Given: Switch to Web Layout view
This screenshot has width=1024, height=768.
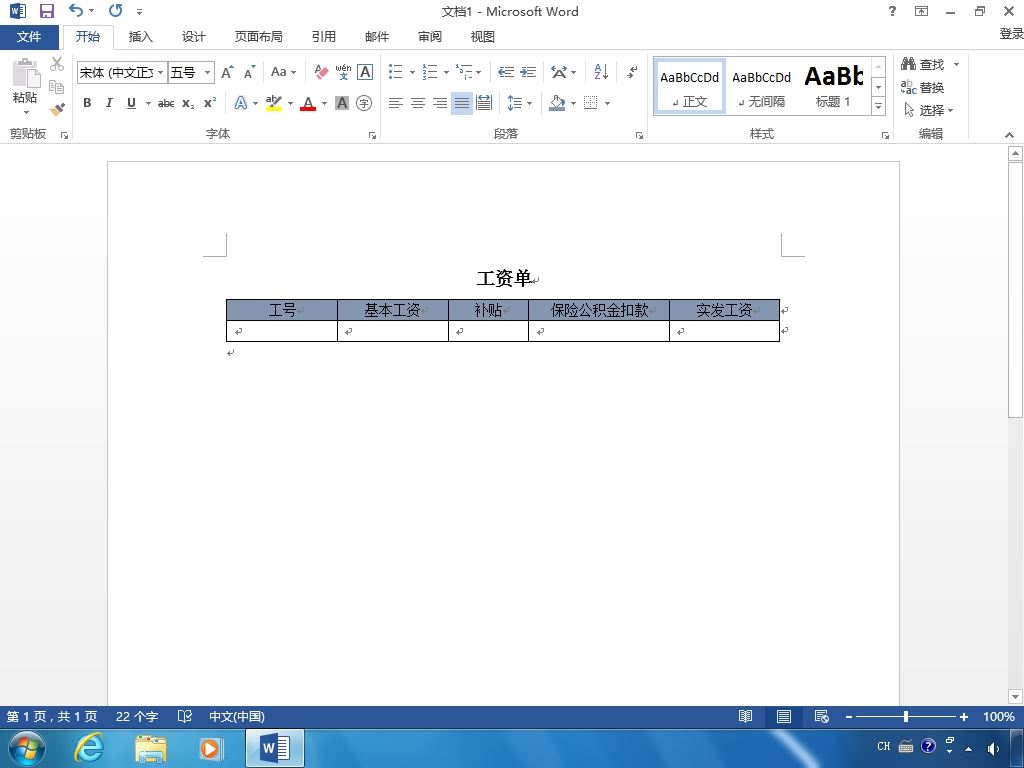Looking at the screenshot, I should pyautogui.click(x=822, y=716).
